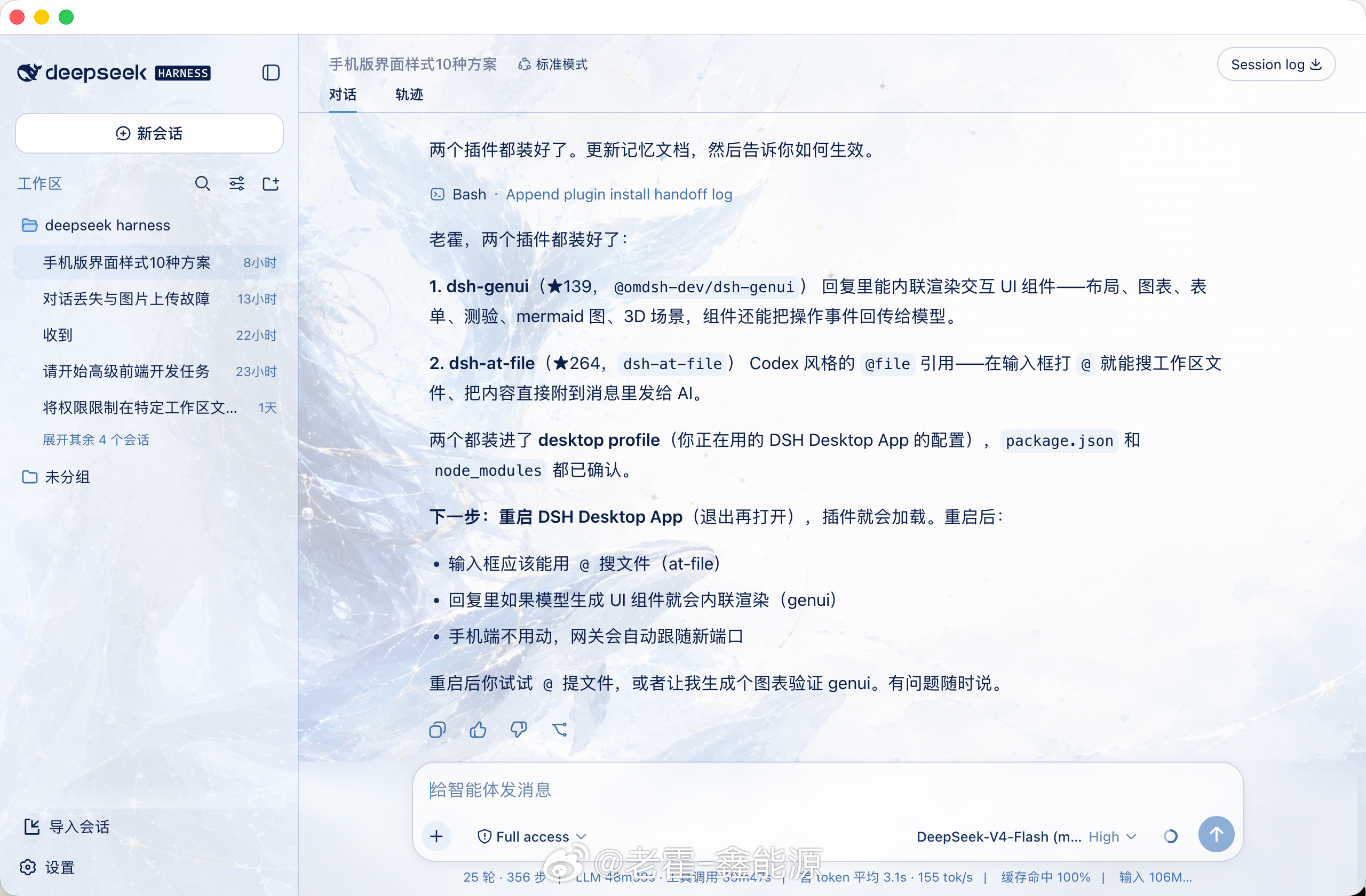Image resolution: width=1366 pixels, height=896 pixels.
Task: Add a new workspace folder icon
Action: (271, 183)
